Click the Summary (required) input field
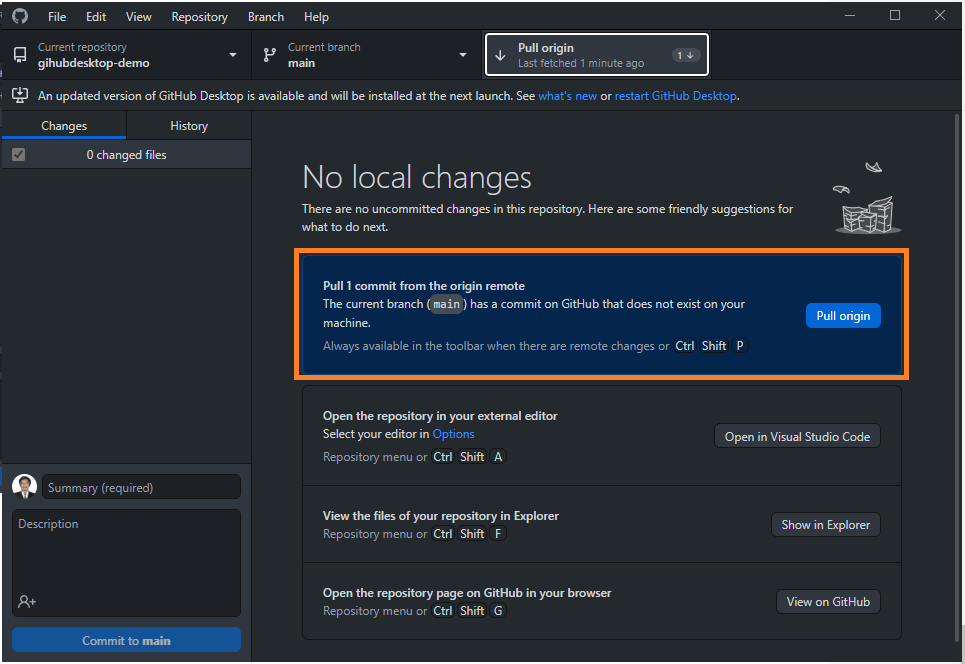This screenshot has height=664, width=965. coord(141,487)
